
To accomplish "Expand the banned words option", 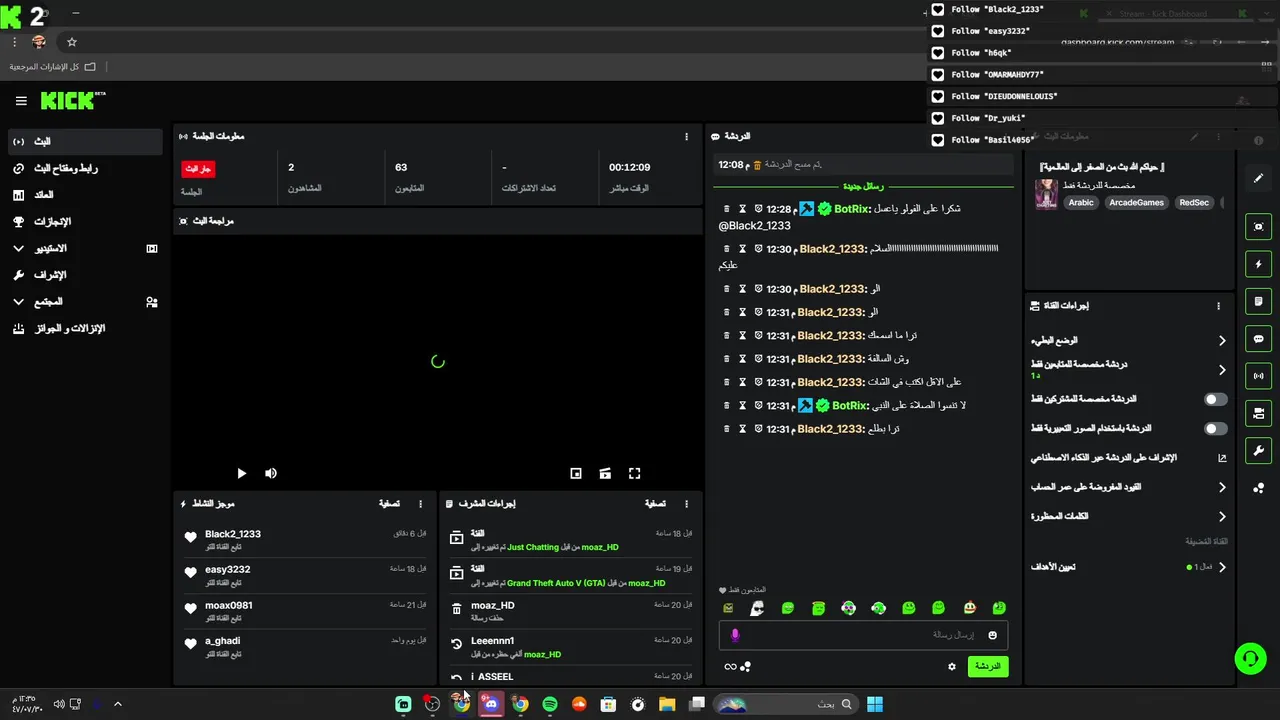I will pyautogui.click(x=1128, y=516).
